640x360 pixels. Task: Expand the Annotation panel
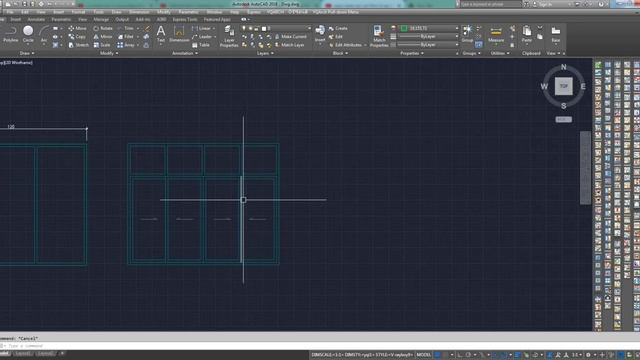point(185,53)
